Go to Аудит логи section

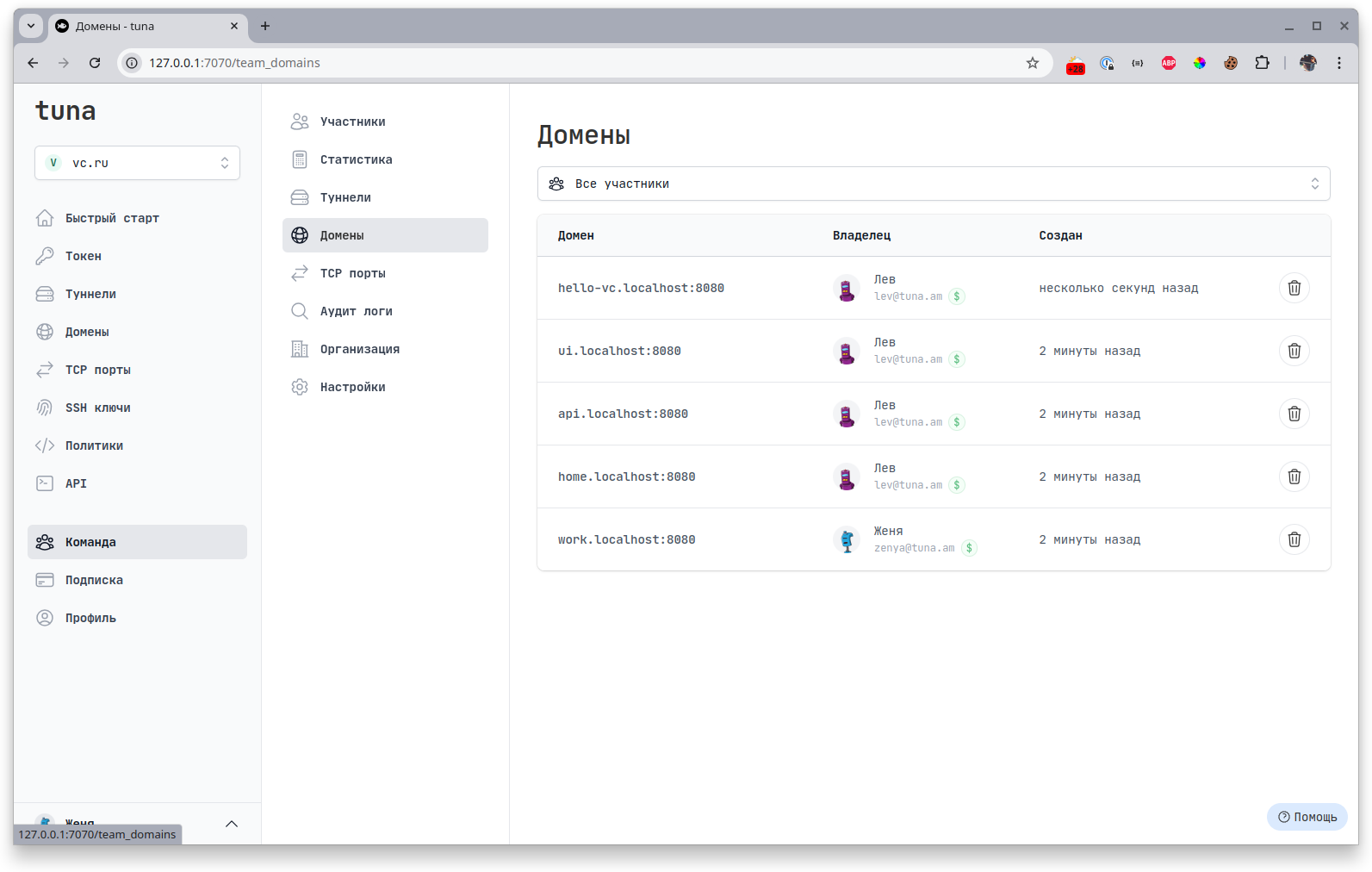[x=356, y=311]
